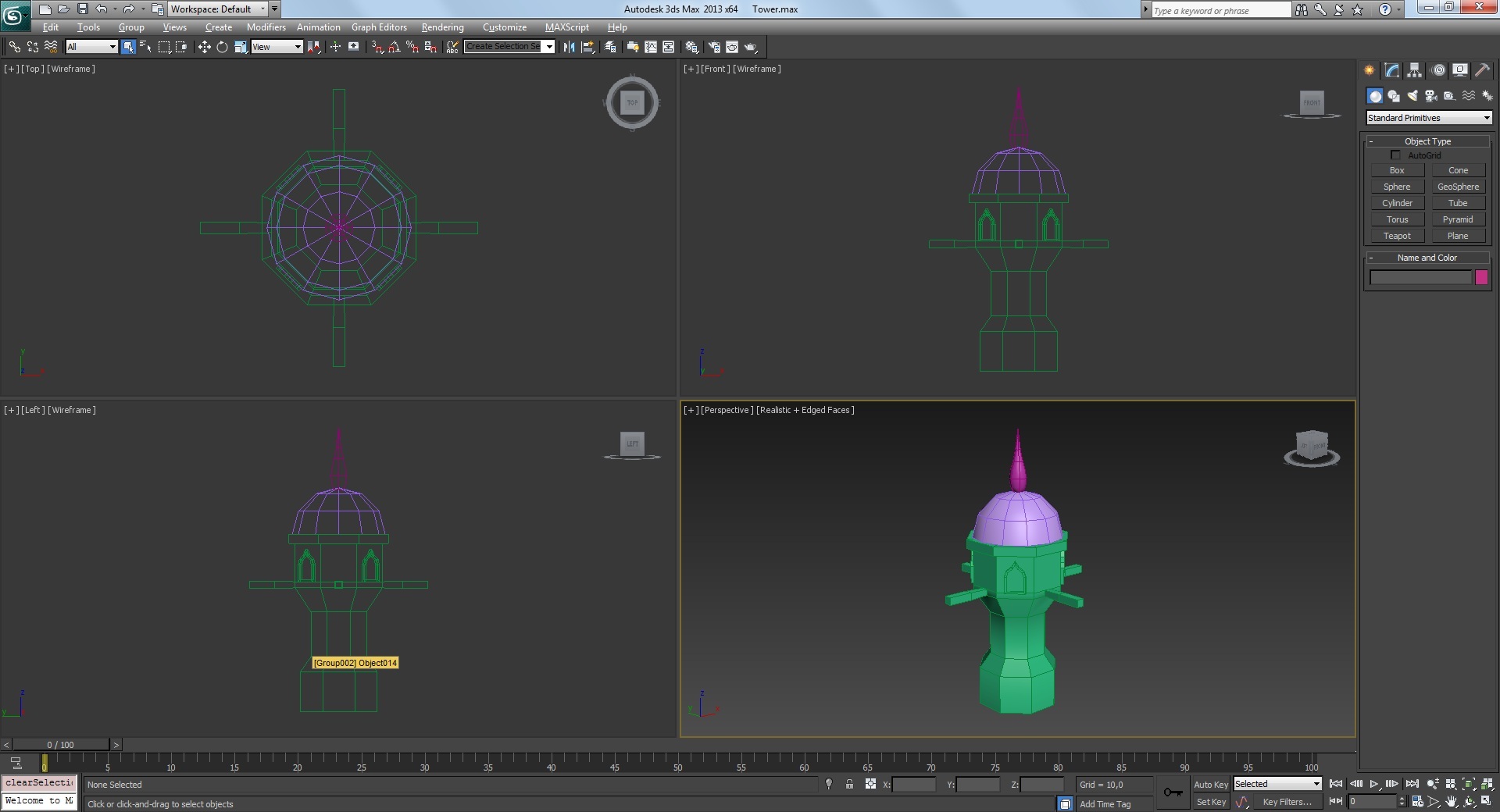Toggle Auto Key animation mode

pos(1210,785)
